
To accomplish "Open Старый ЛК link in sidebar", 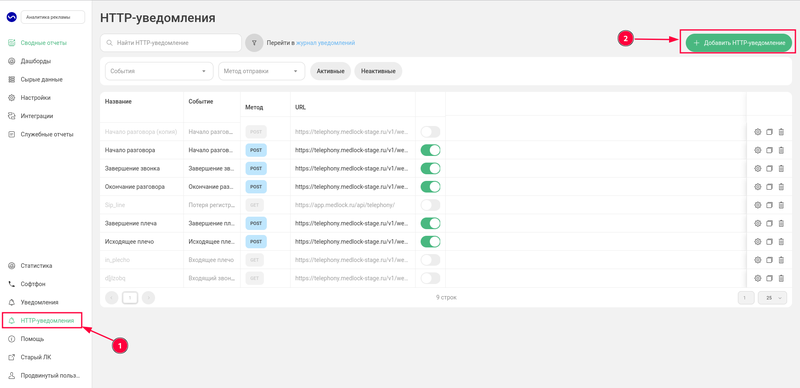I will pos(36,357).
